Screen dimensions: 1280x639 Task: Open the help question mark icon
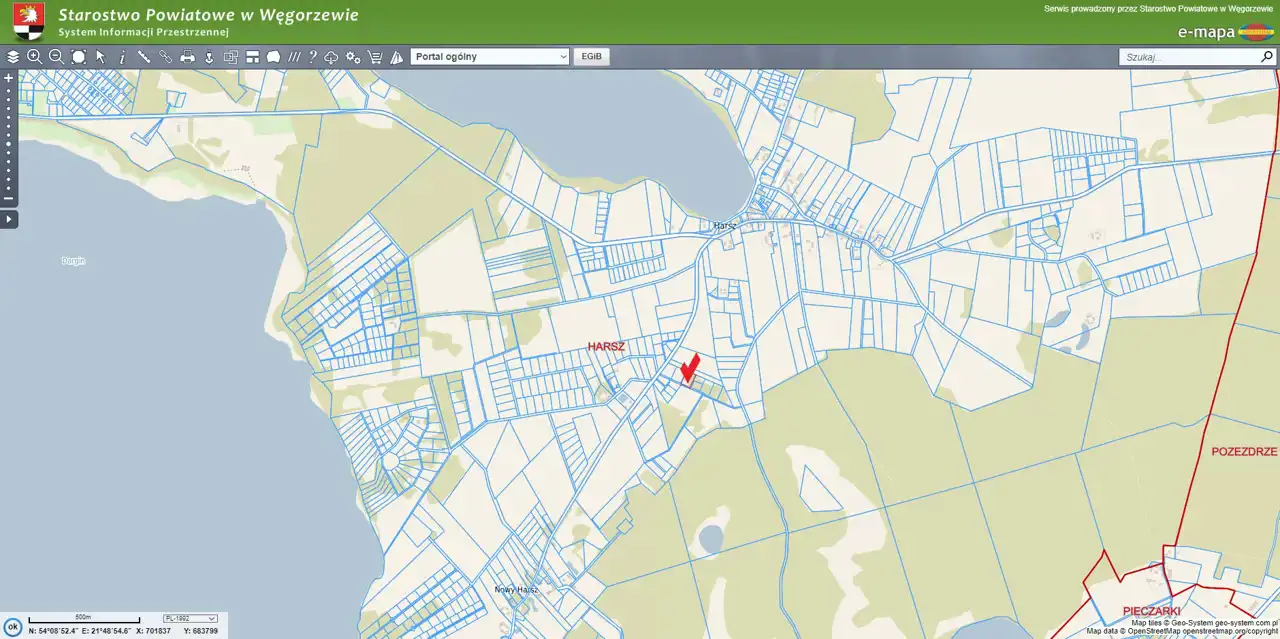pos(312,57)
